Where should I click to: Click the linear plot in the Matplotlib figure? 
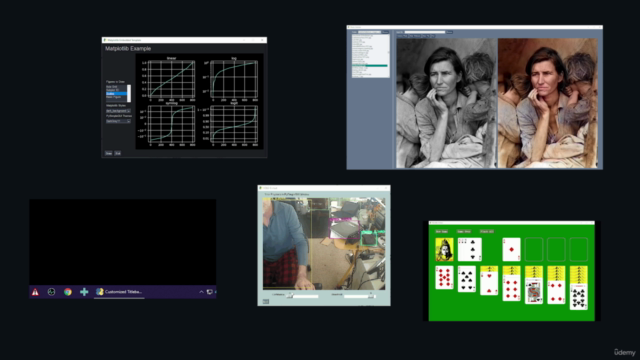pos(171,79)
